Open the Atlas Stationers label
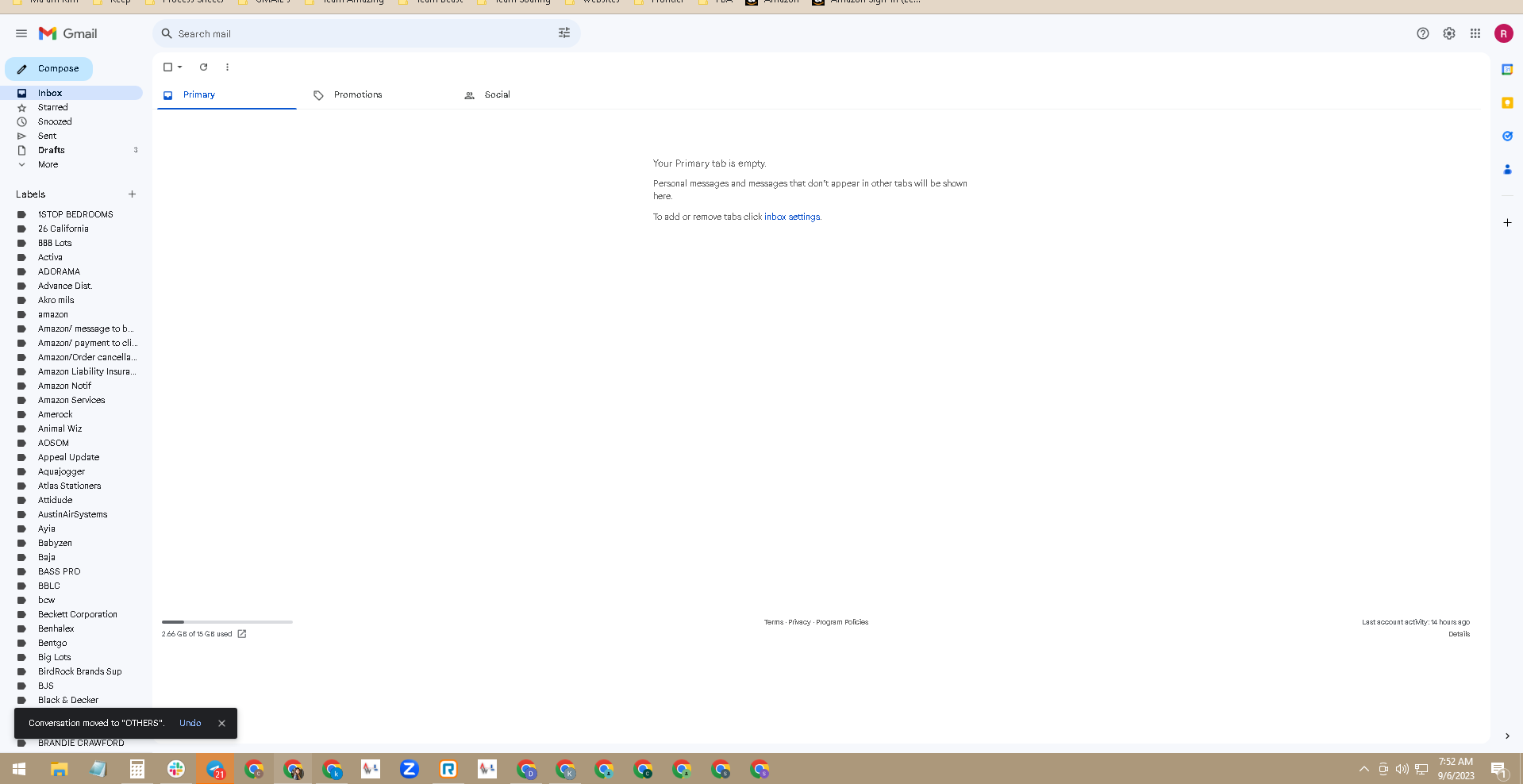The image size is (1523, 784). pos(69,486)
